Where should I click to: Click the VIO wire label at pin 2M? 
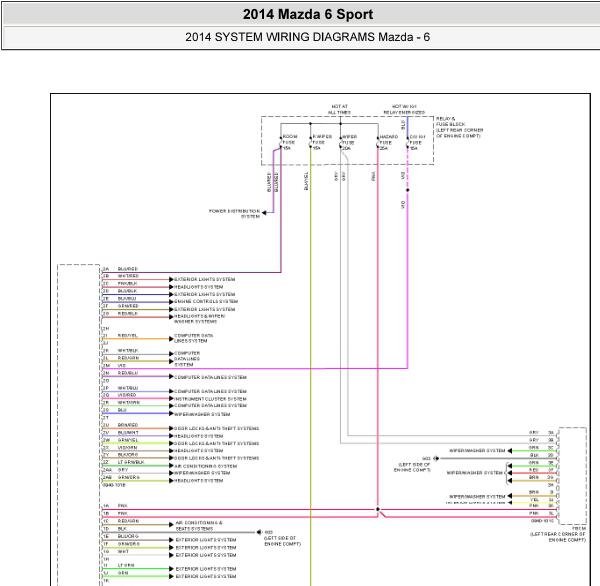click(x=122, y=366)
